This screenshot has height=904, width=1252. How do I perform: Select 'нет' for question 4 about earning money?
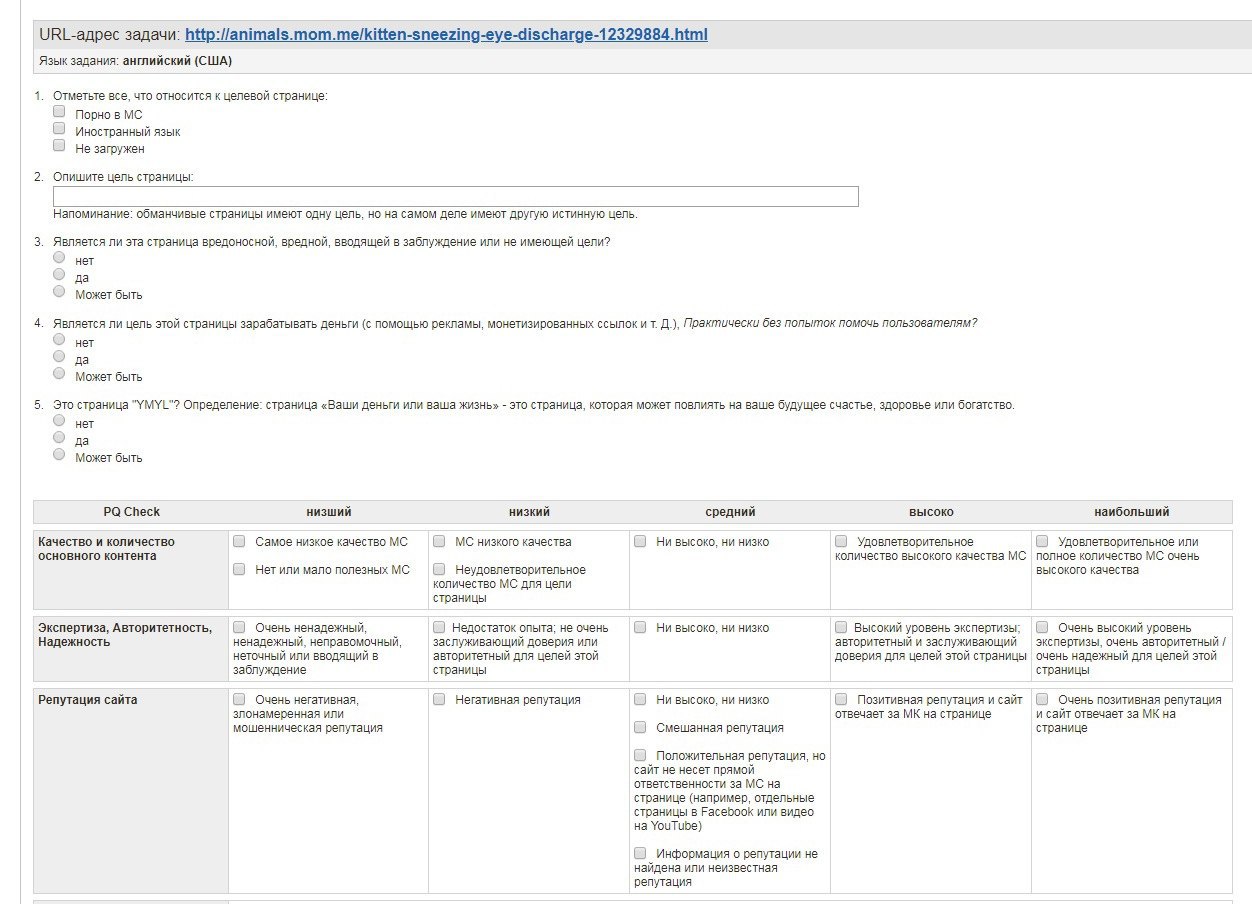point(59,340)
